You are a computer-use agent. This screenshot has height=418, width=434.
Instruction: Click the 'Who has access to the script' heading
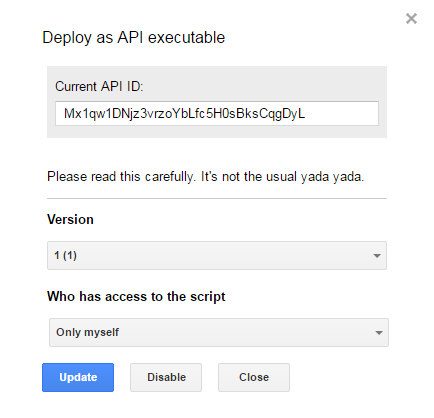click(x=136, y=296)
